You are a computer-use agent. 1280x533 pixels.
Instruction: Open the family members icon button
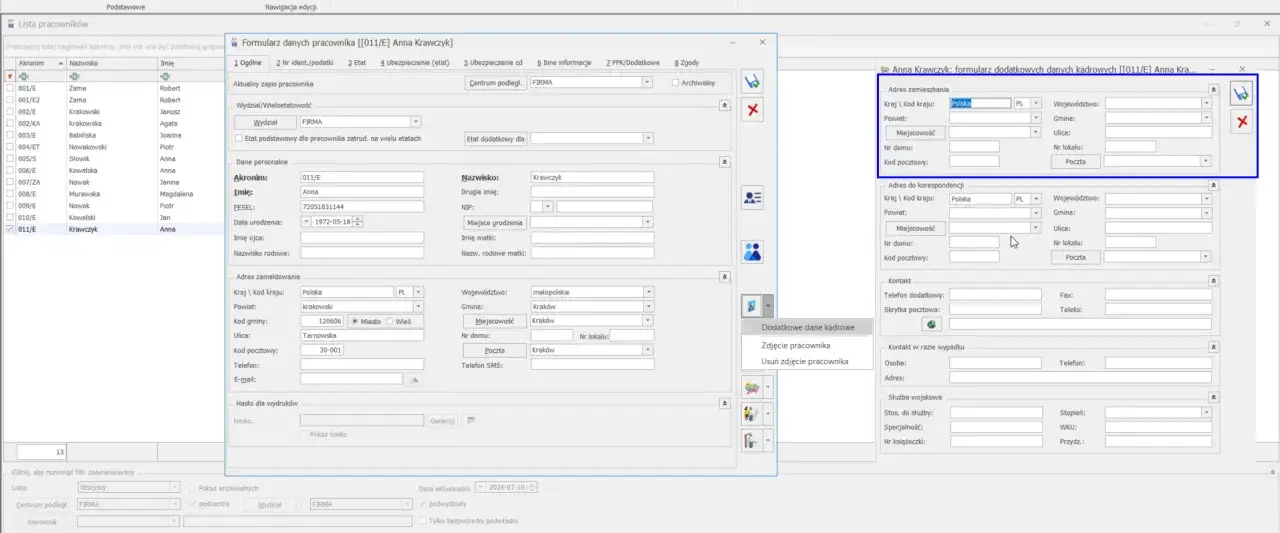click(x=753, y=251)
